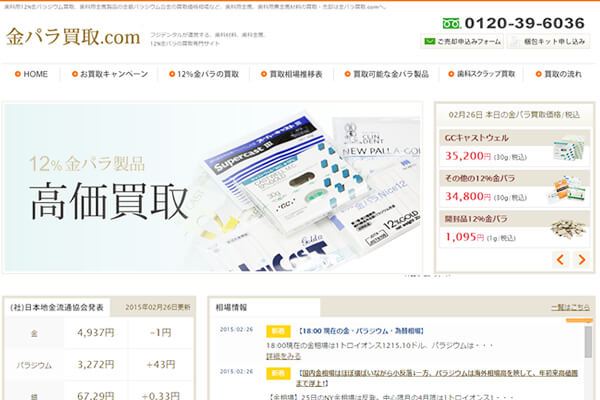Screen dimensions: 600x400
Task: Click the 1,095円 price text
Action: (x=465, y=237)
